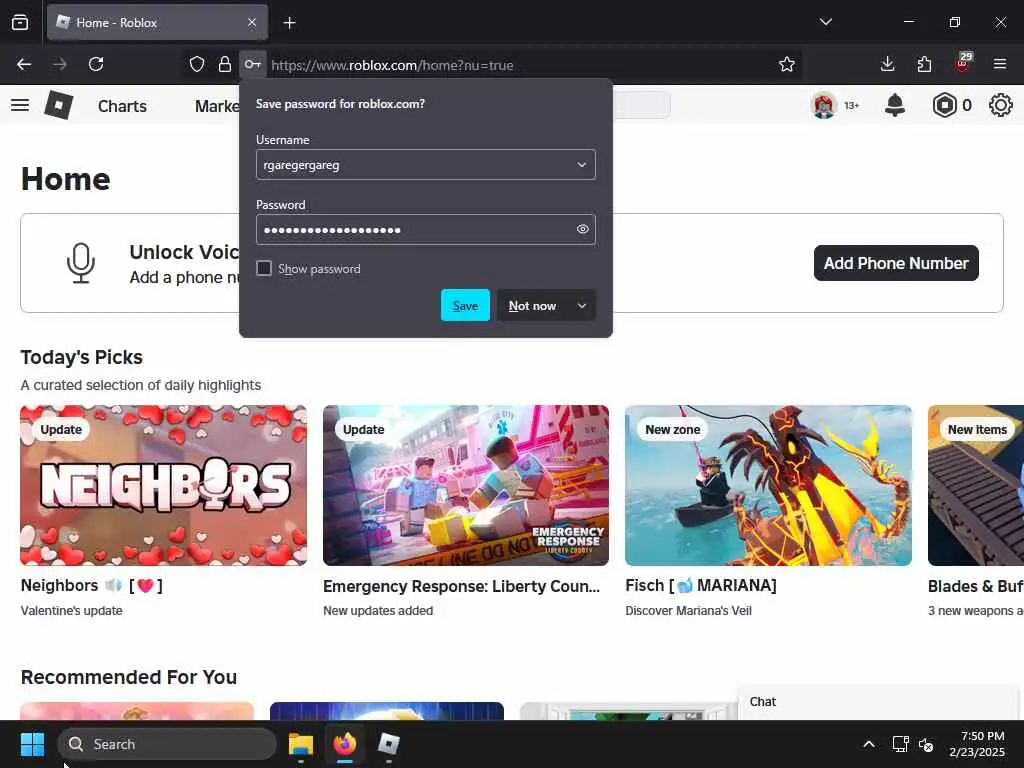Open the Roblox app from the taskbar
1024x768 pixels.
389,744
